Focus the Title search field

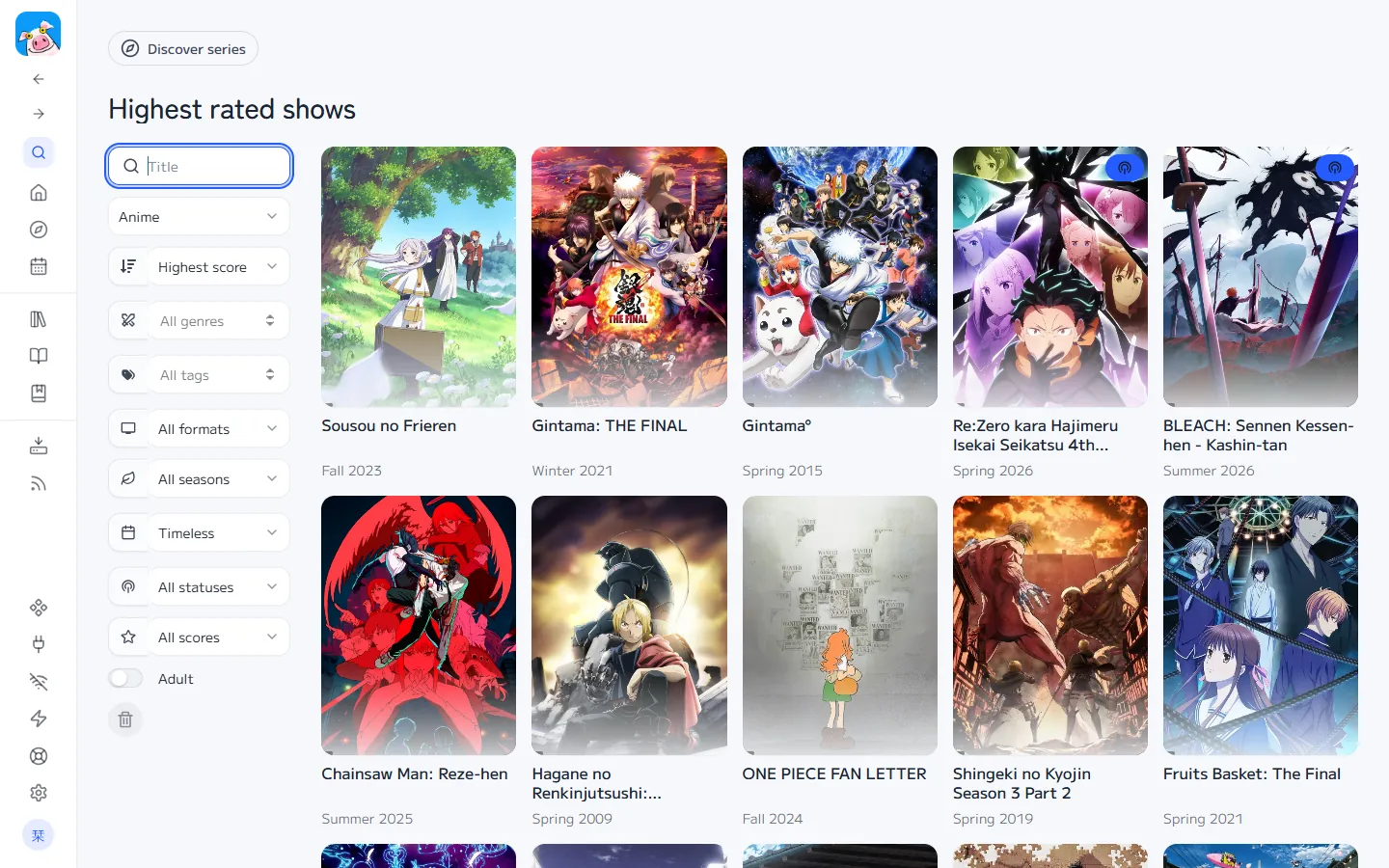pyautogui.click(x=200, y=166)
